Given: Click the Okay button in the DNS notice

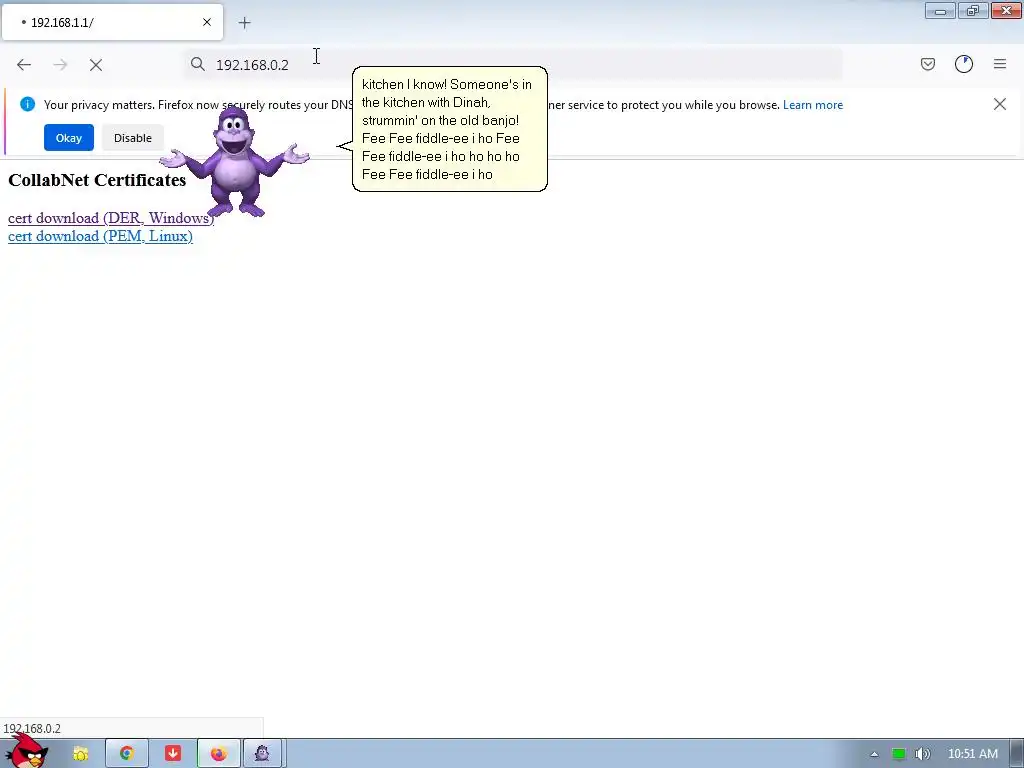Looking at the screenshot, I should pos(69,138).
